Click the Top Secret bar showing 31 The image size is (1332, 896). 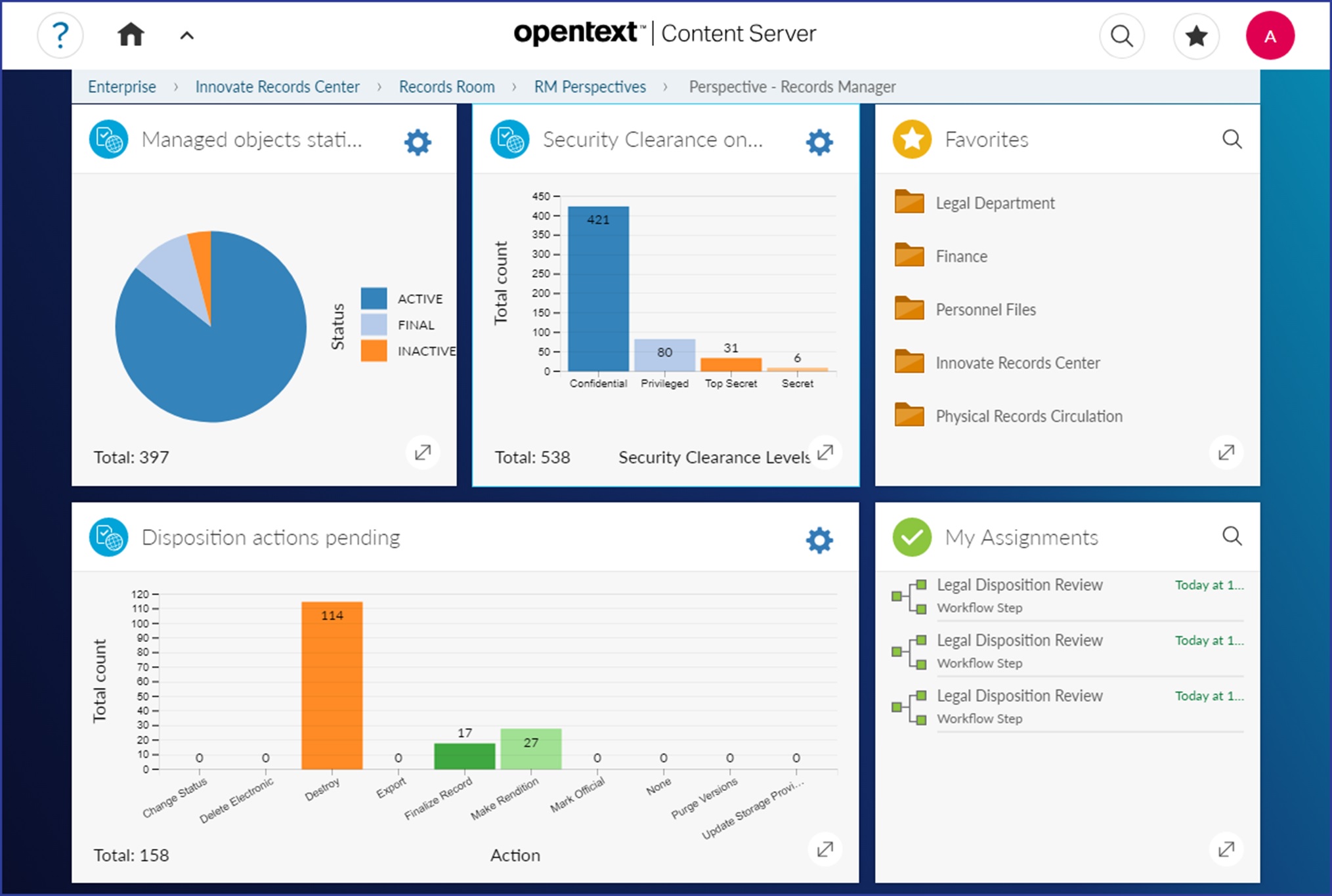point(731,364)
